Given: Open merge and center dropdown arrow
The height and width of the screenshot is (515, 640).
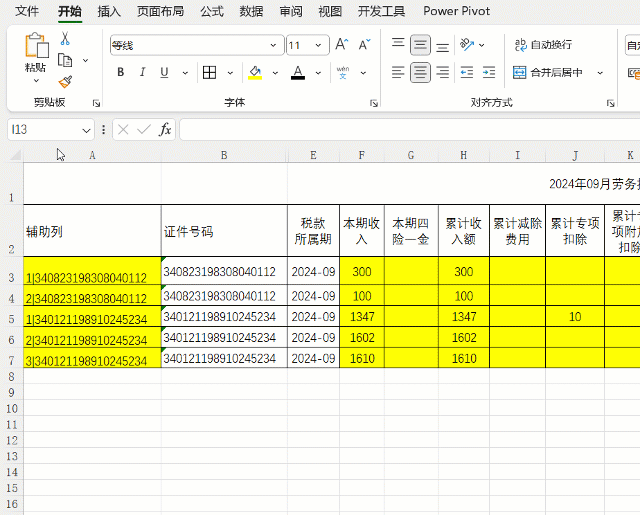Looking at the screenshot, I should (x=600, y=73).
